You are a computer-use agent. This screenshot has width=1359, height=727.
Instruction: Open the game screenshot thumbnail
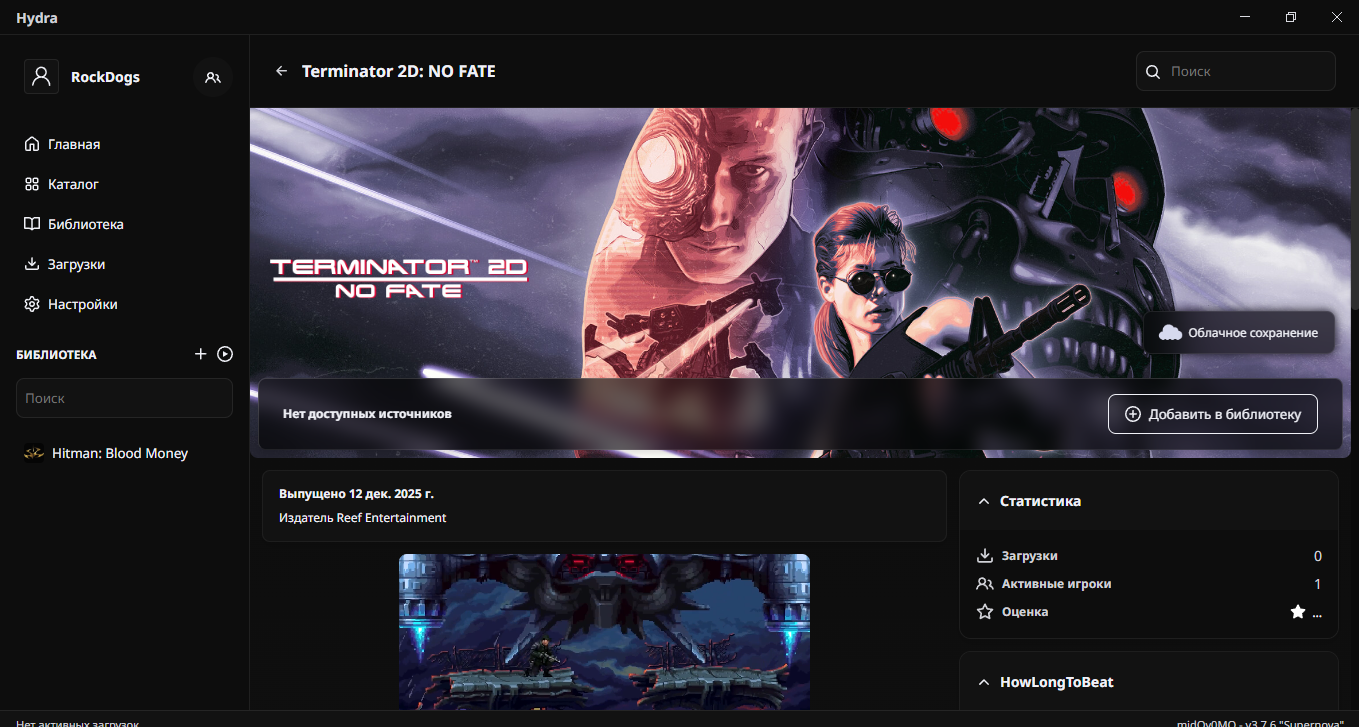point(604,631)
